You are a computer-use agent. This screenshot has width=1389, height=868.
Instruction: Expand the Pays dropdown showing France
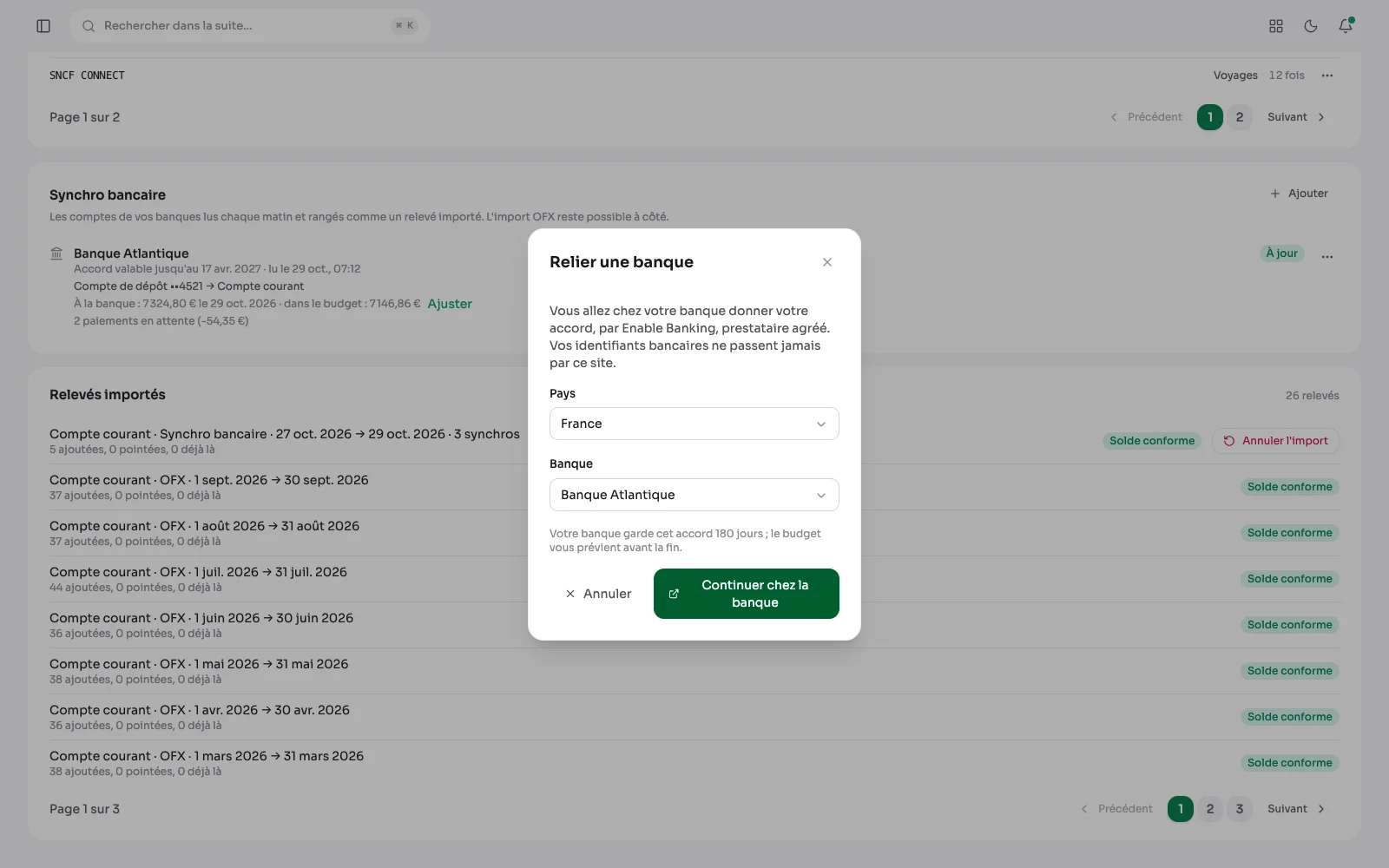(694, 424)
